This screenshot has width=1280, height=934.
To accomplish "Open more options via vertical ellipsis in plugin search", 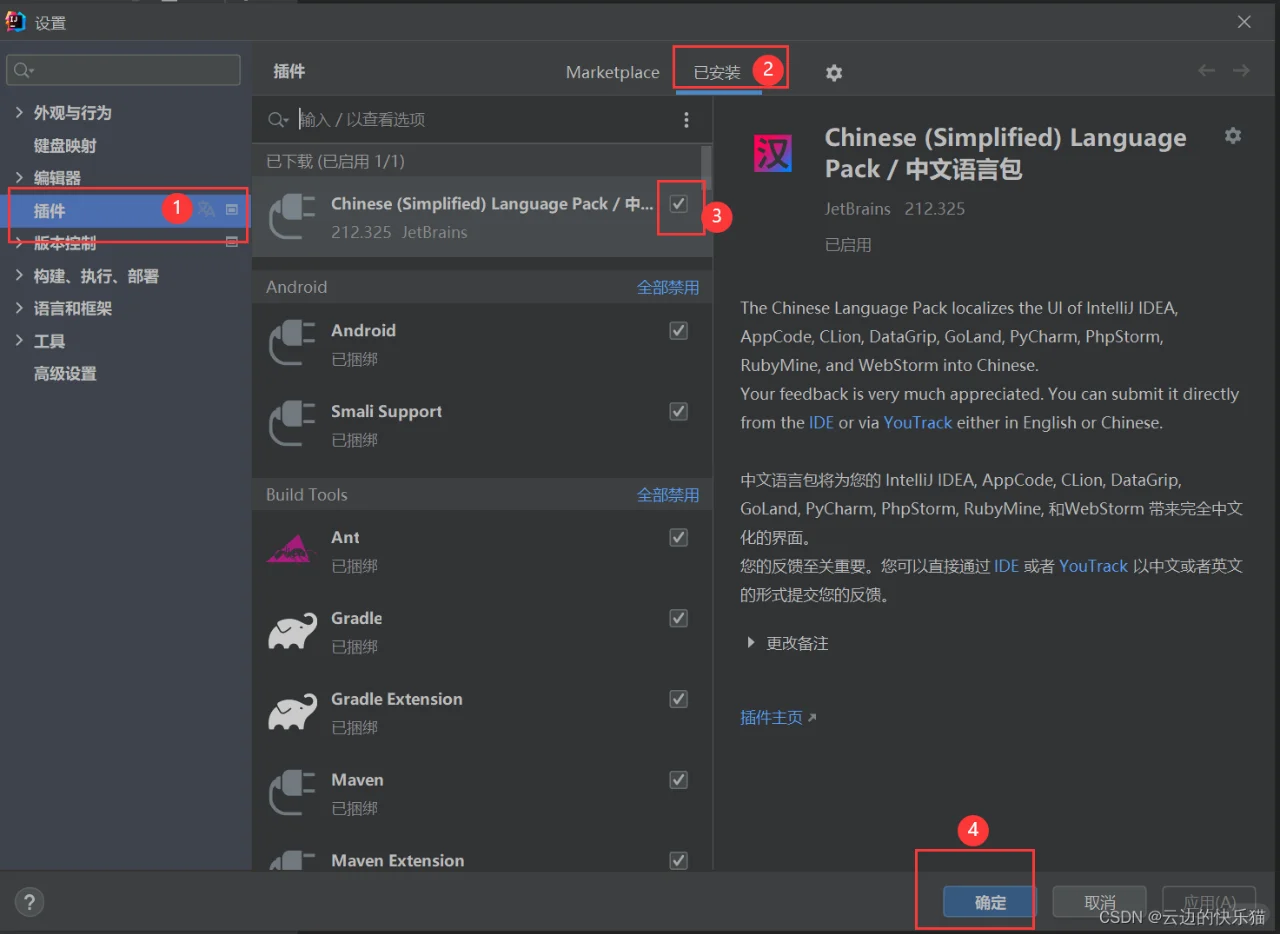I will (686, 119).
